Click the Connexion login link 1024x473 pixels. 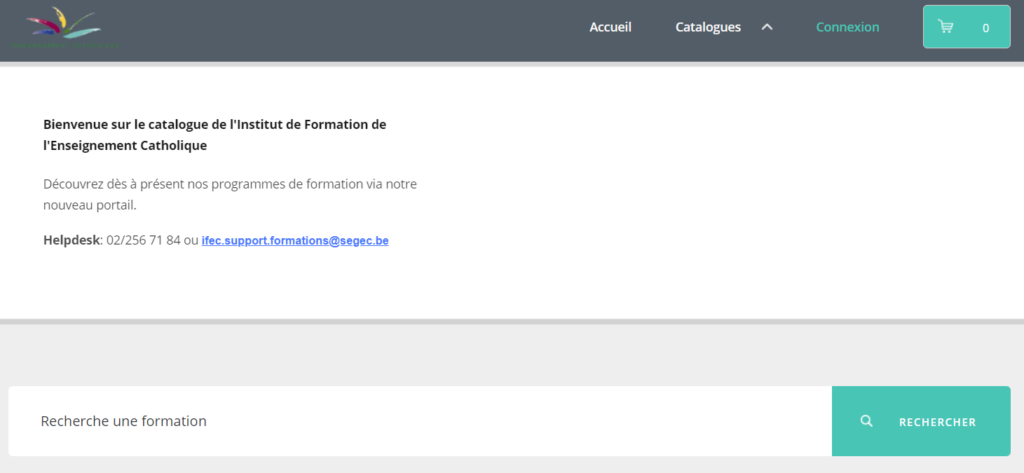847,27
